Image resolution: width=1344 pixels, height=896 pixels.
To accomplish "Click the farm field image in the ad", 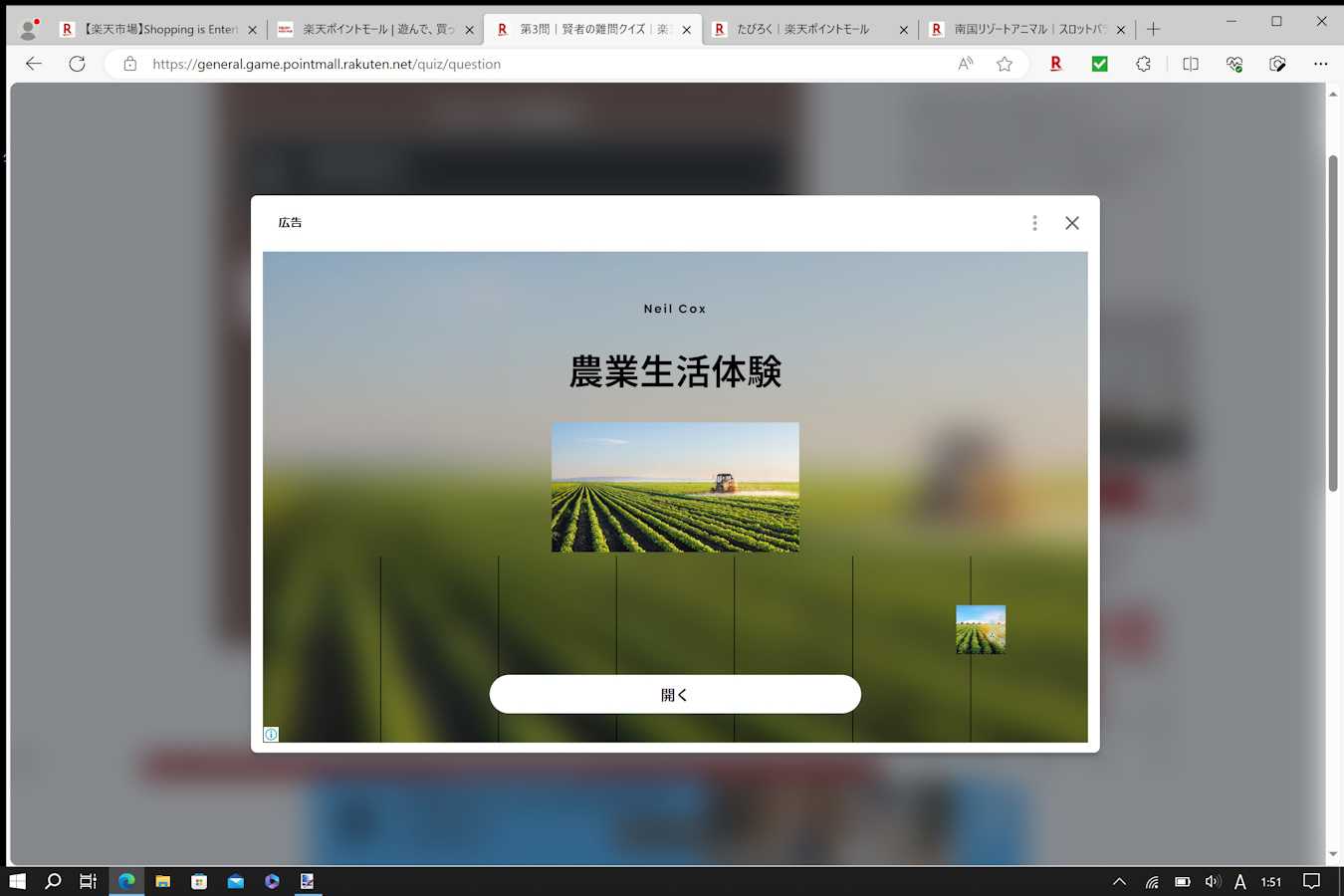I will (x=675, y=487).
